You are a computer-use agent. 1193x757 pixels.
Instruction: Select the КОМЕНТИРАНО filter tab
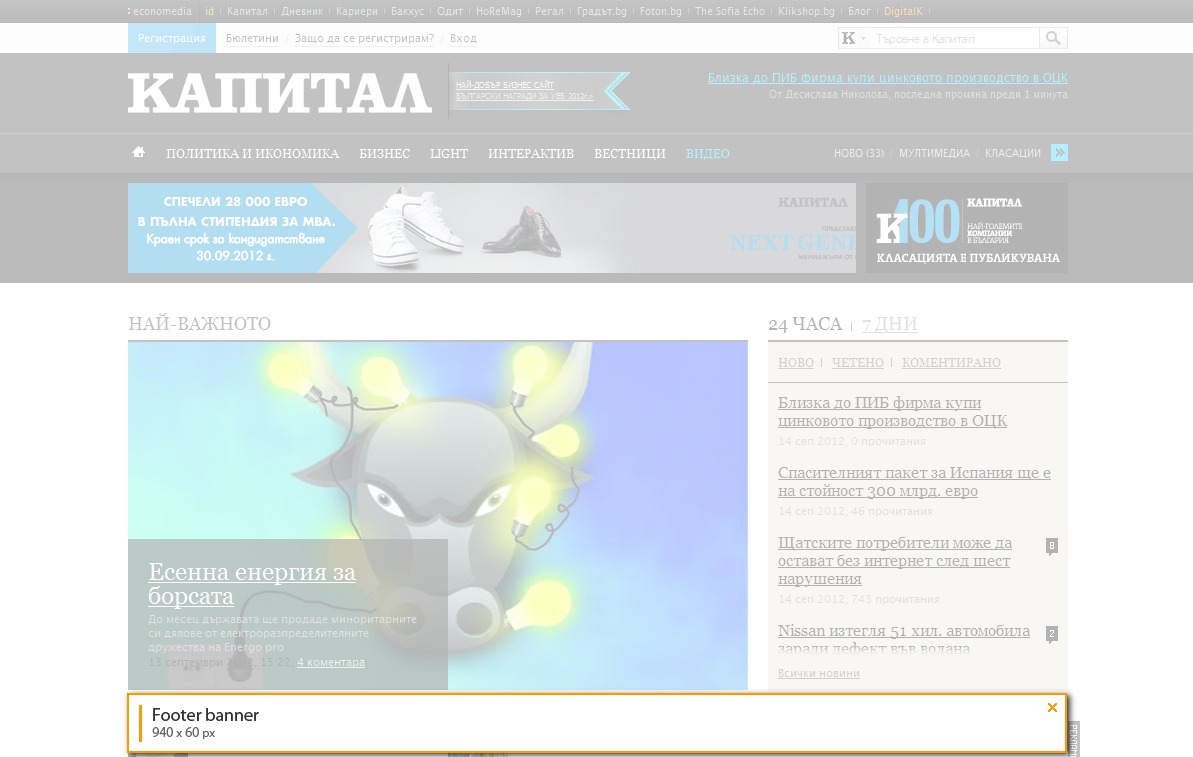click(x=951, y=363)
